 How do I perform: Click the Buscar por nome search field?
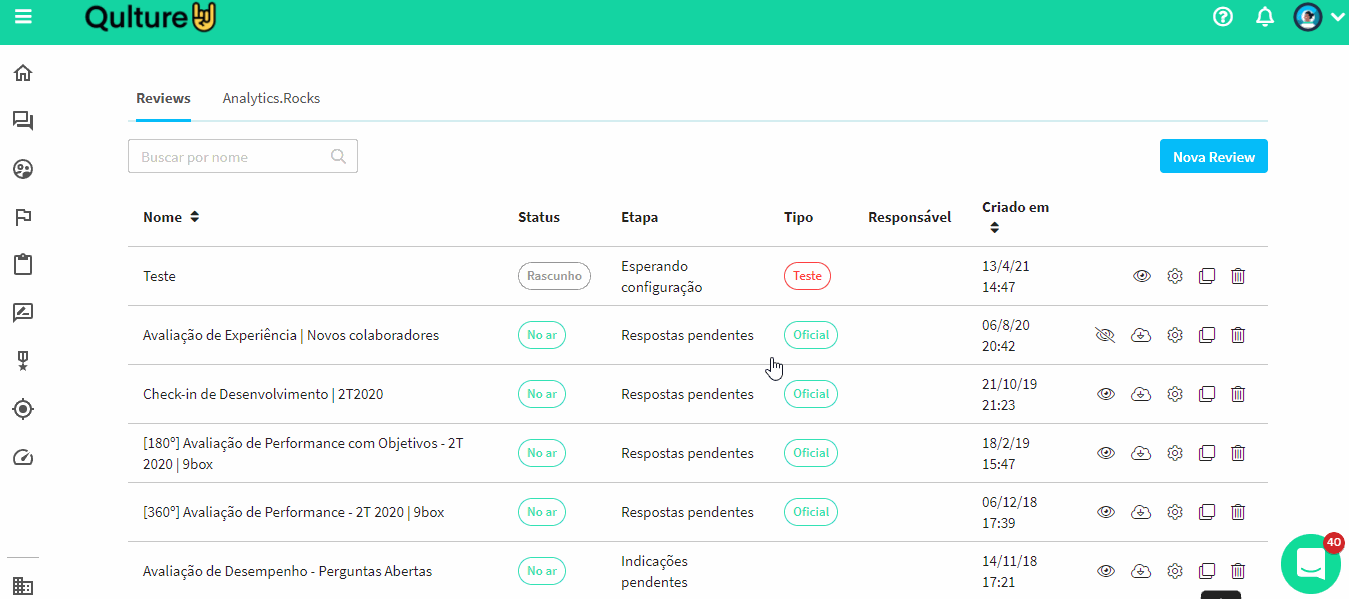[x=232, y=157]
